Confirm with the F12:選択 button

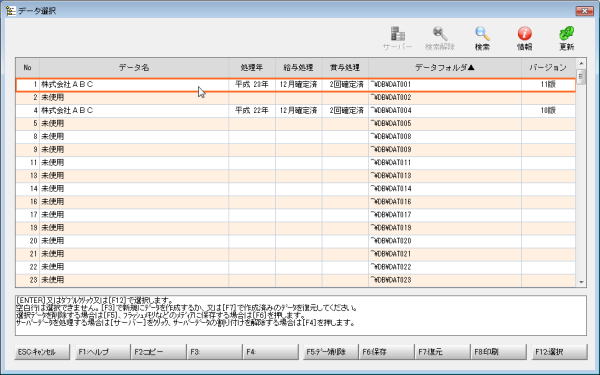(x=559, y=352)
